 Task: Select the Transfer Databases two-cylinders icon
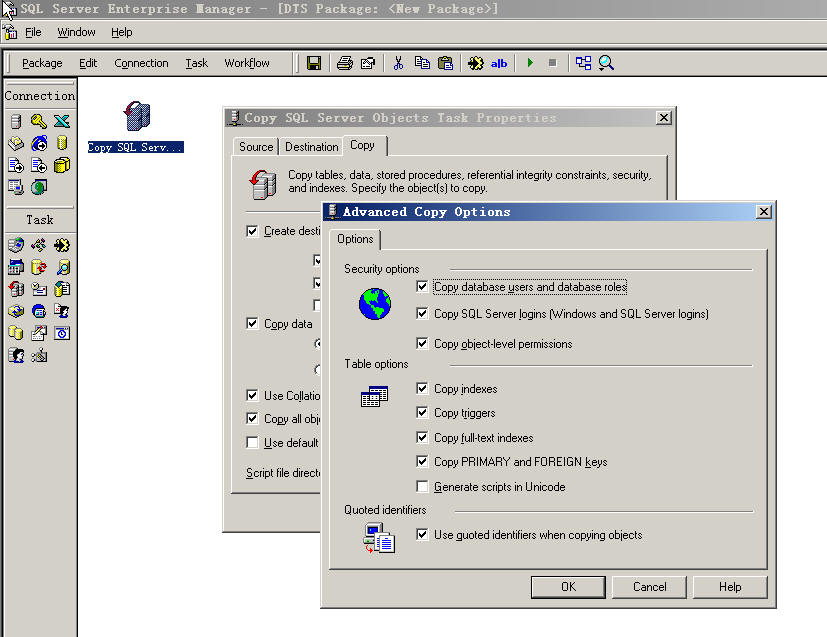pyautogui.click(x=16, y=333)
